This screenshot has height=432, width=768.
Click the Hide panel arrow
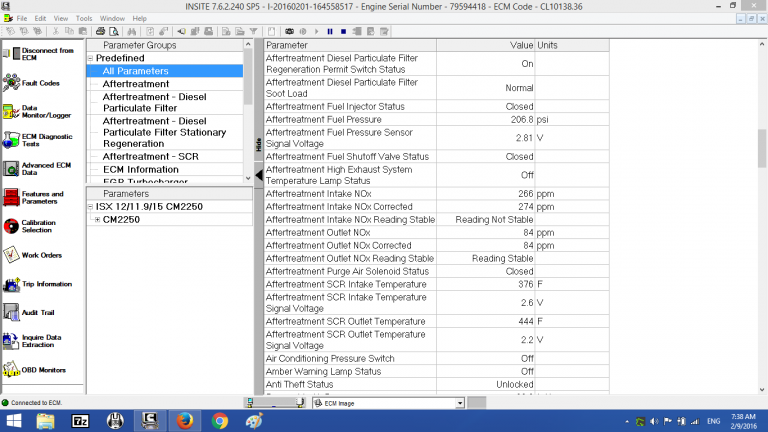pos(259,175)
